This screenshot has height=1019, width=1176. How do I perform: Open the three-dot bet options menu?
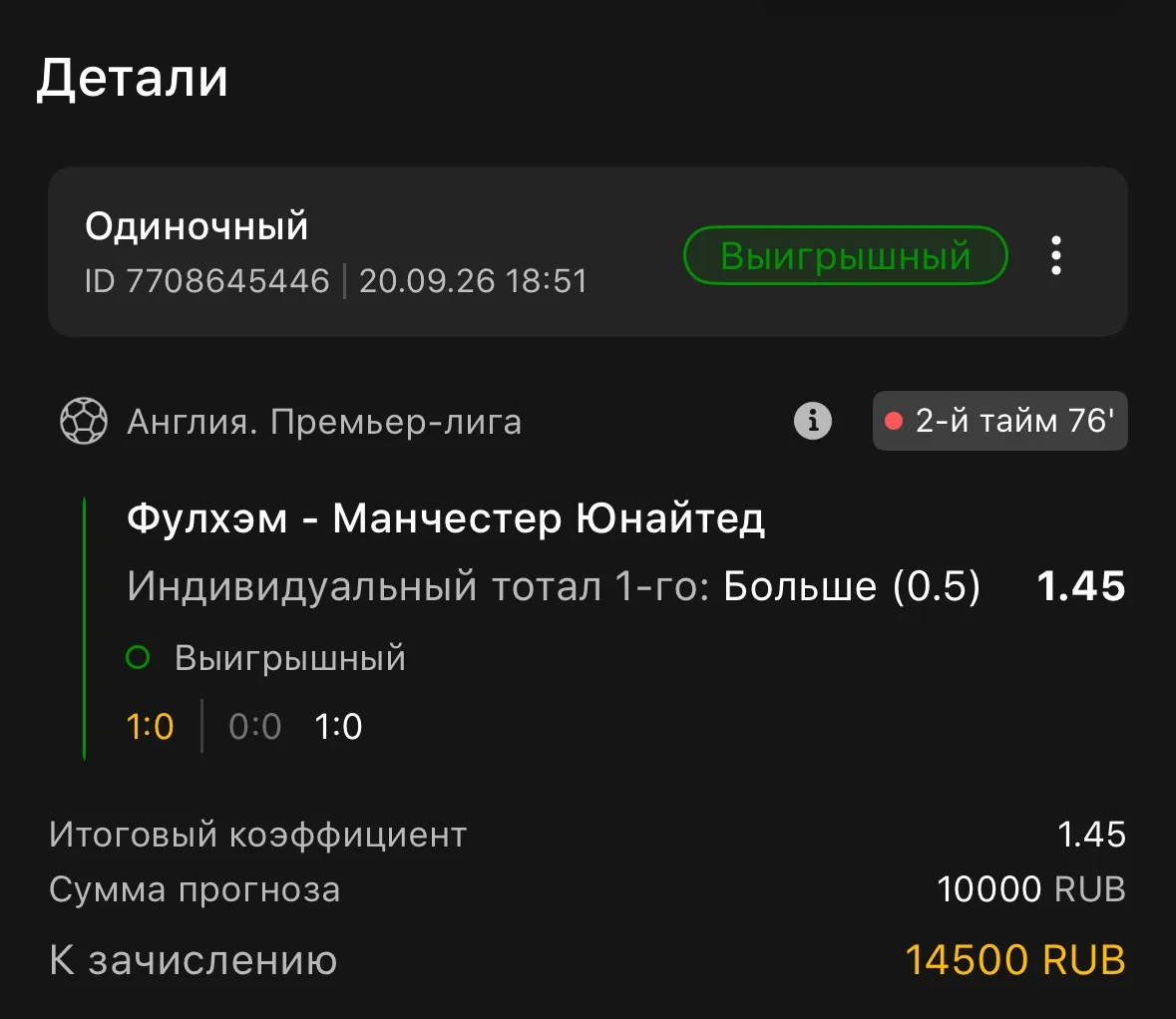tap(1056, 255)
